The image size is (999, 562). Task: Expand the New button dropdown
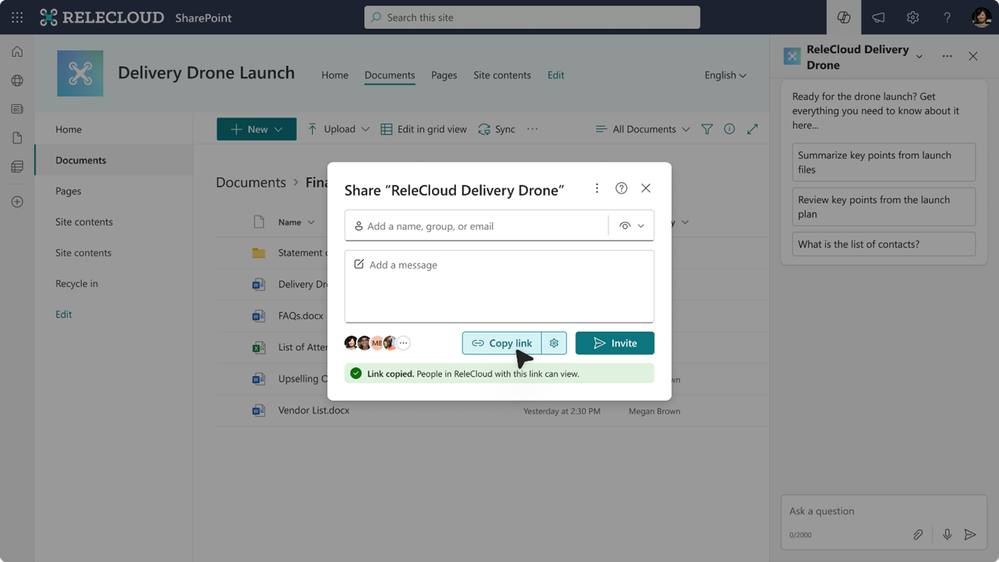278,129
